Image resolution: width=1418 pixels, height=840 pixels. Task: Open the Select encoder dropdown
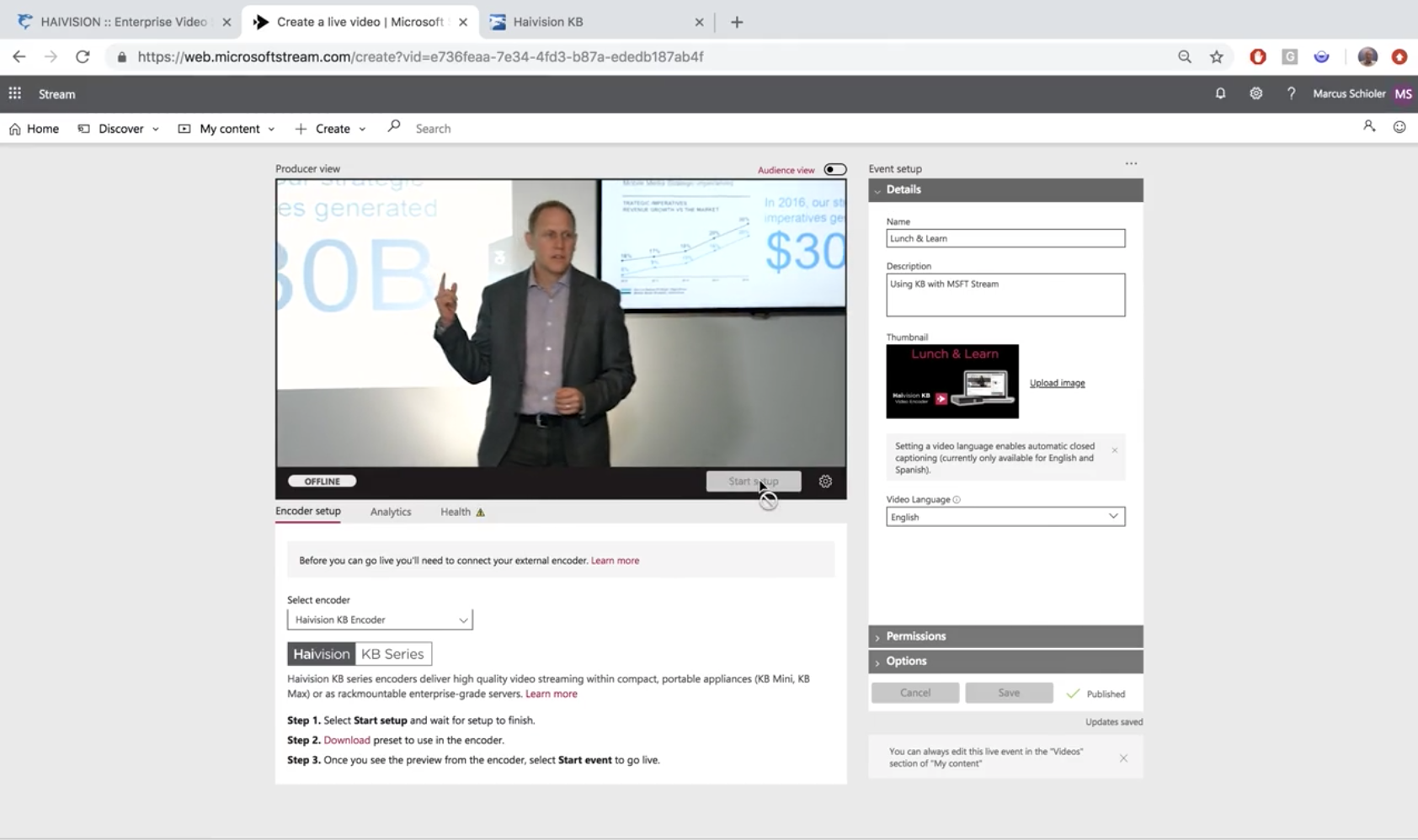tap(380, 619)
